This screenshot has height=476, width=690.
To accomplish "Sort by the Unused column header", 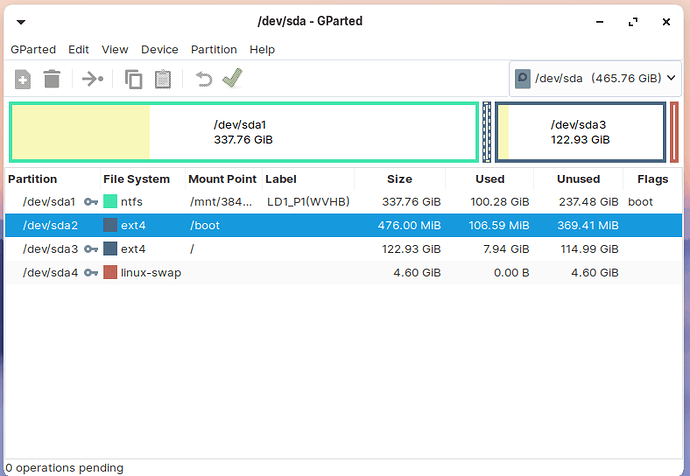I will [x=578, y=179].
